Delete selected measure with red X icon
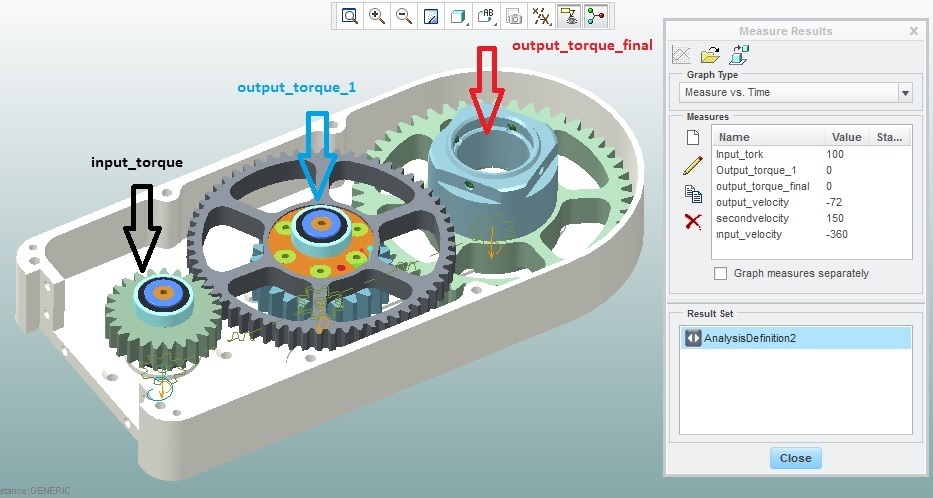933x498 pixels. (693, 221)
